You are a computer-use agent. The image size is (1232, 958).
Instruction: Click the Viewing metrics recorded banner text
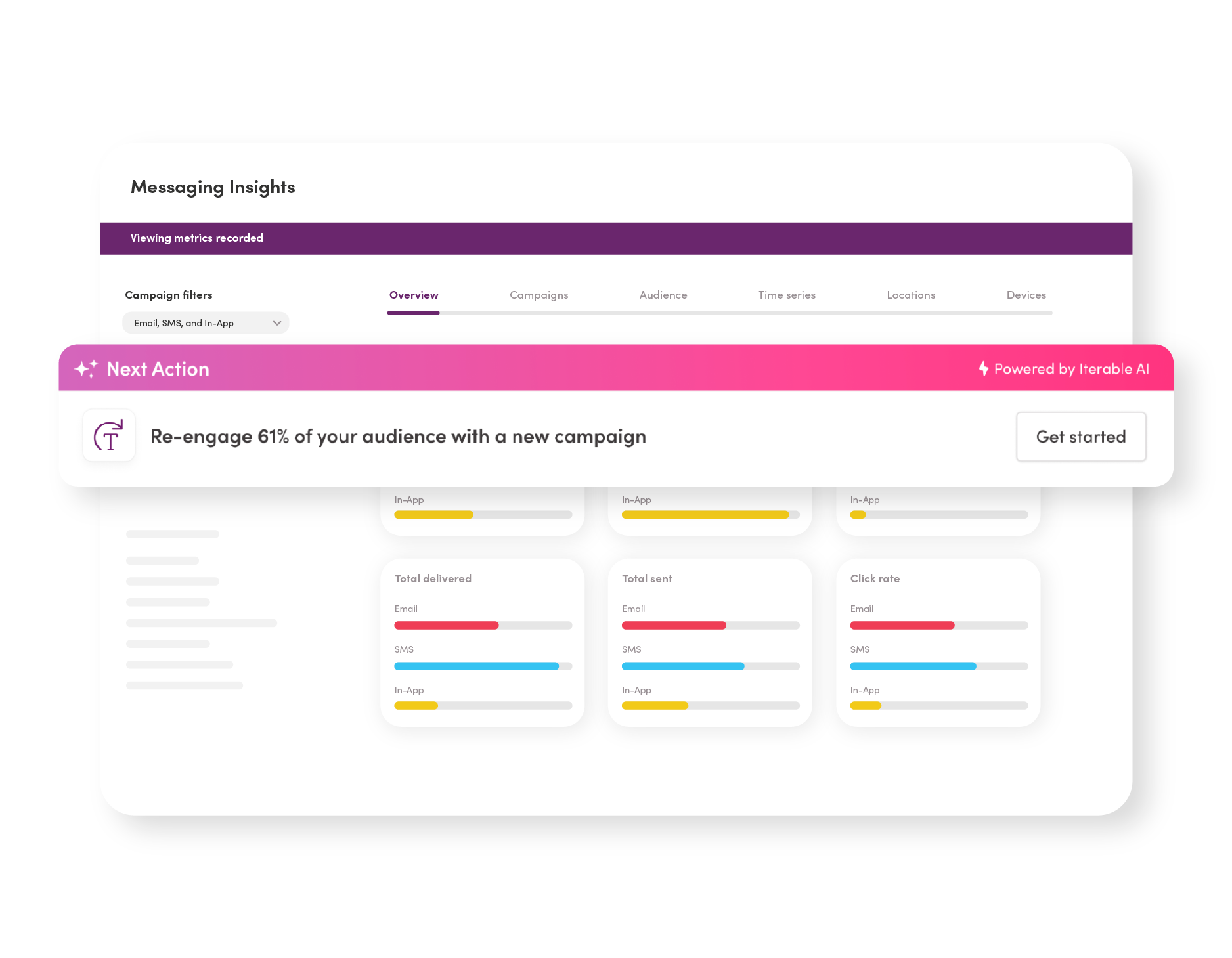pos(196,238)
